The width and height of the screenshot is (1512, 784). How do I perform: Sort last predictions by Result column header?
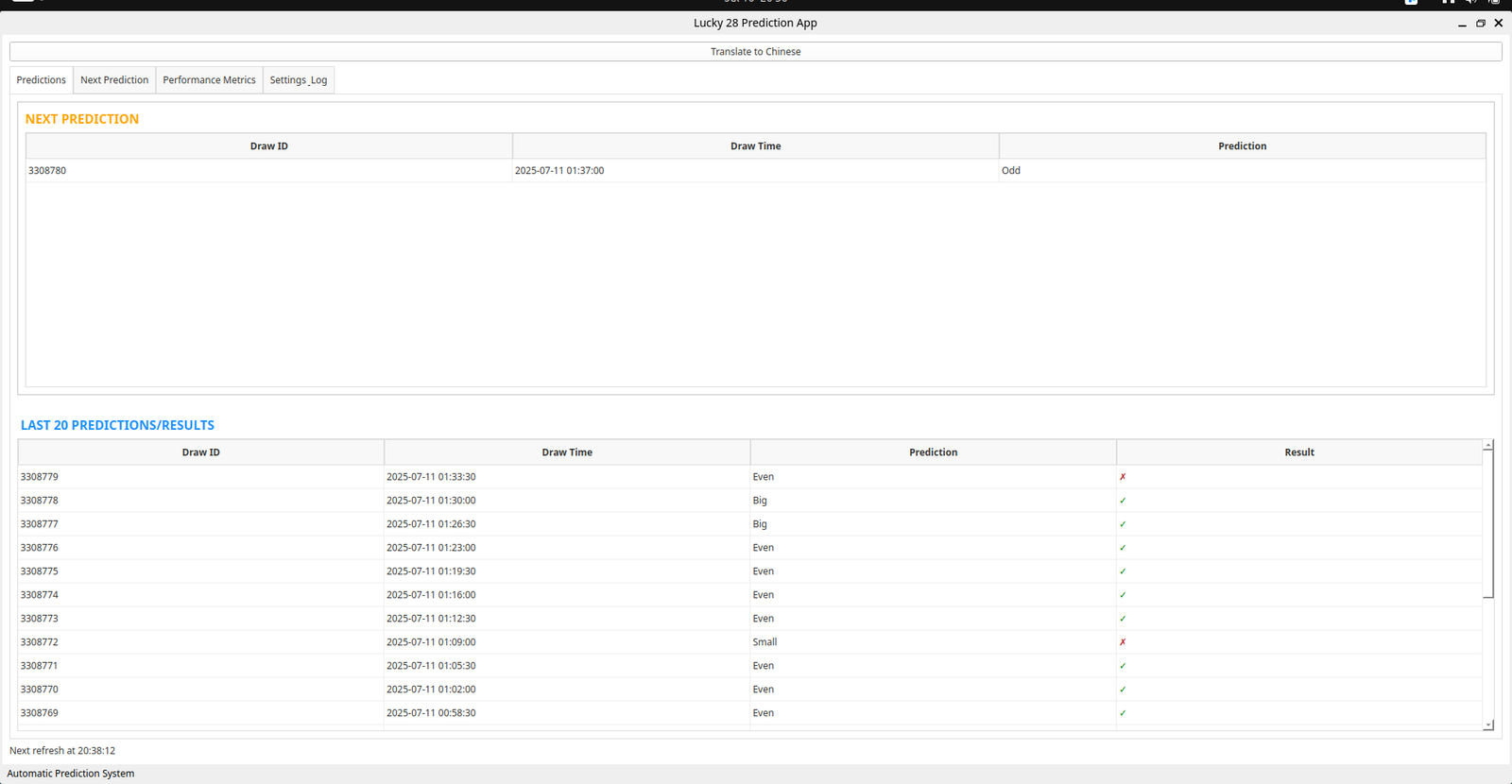pos(1298,452)
